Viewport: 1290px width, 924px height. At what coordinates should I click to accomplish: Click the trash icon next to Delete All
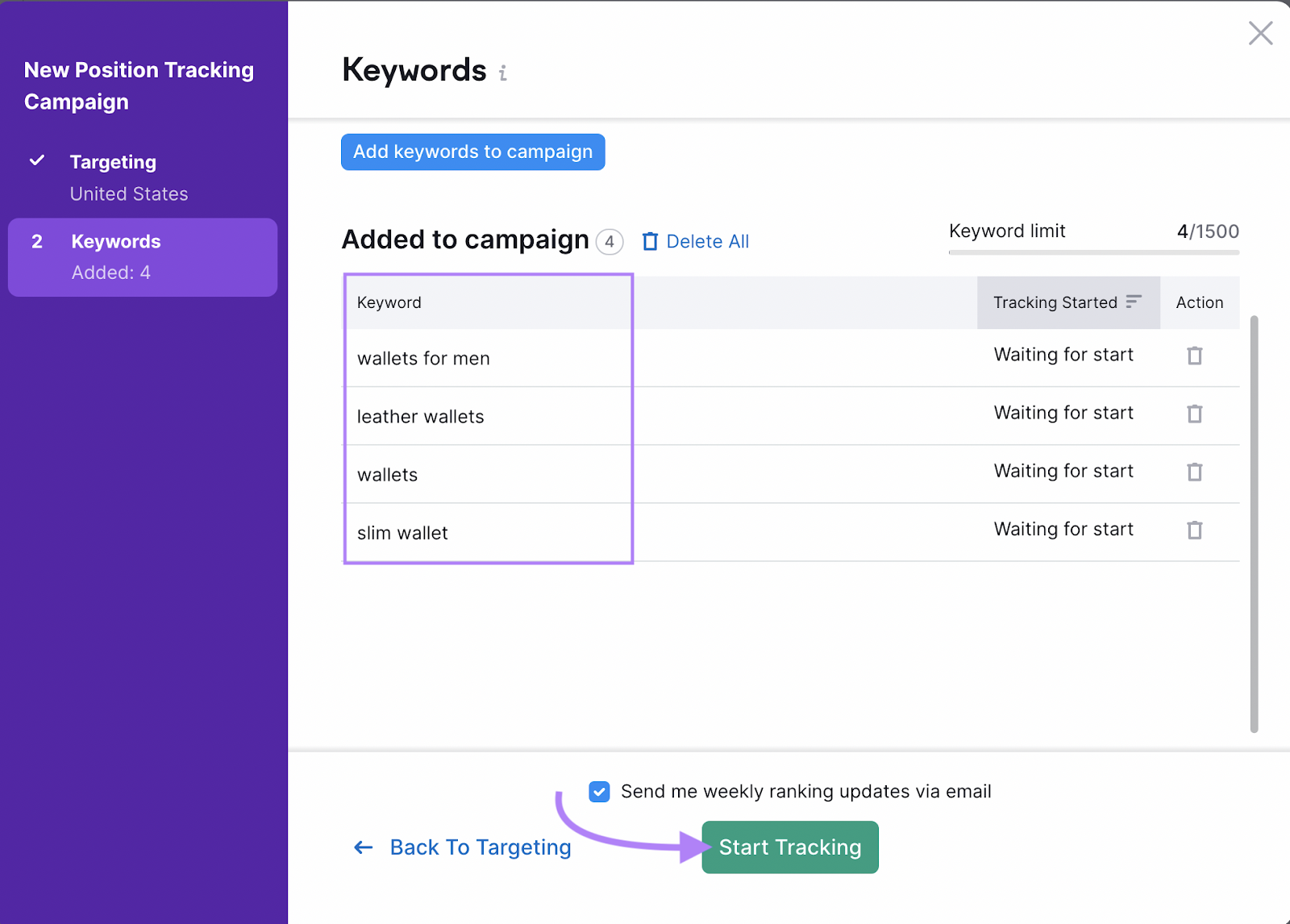(x=650, y=241)
